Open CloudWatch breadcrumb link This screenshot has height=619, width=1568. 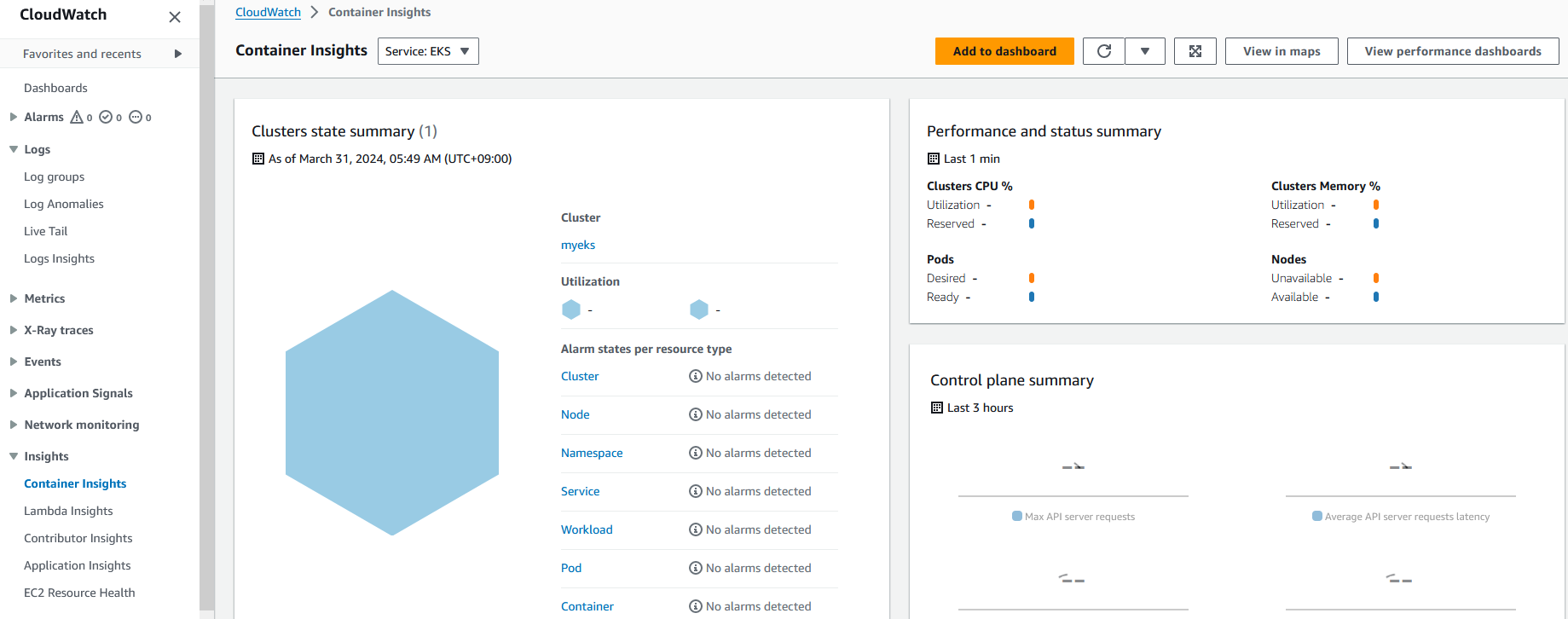268,12
